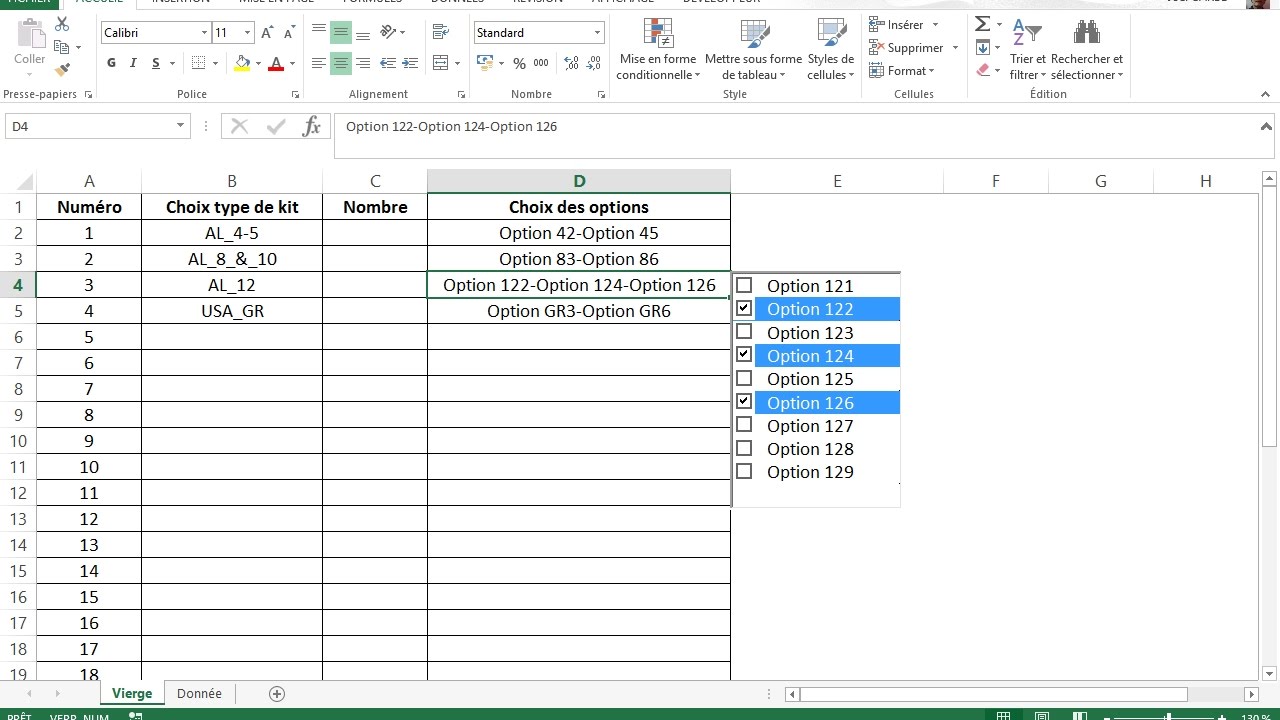This screenshot has width=1280, height=720.
Task: Click the middle align icon
Action: point(341,33)
